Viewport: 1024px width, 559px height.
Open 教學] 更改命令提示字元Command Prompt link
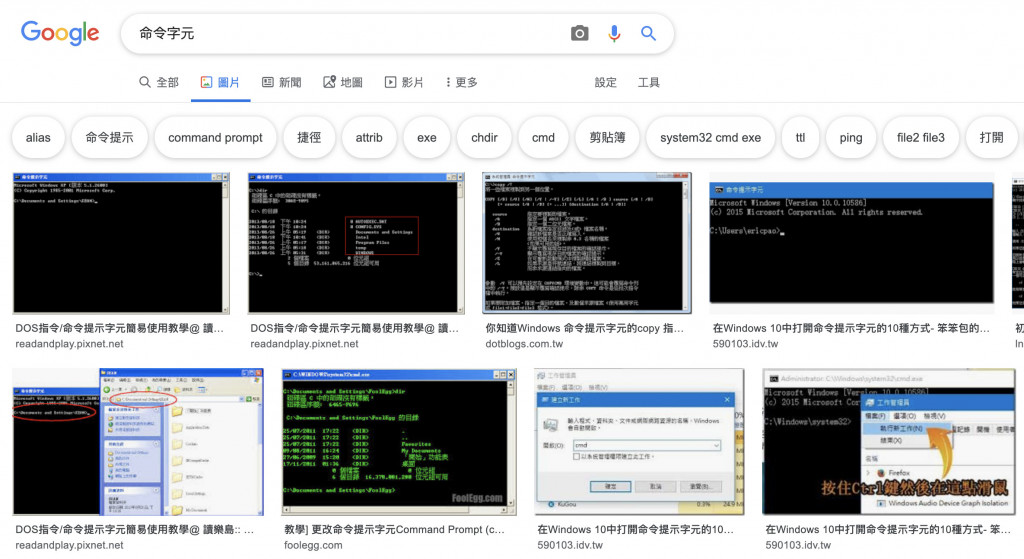tap(394, 530)
